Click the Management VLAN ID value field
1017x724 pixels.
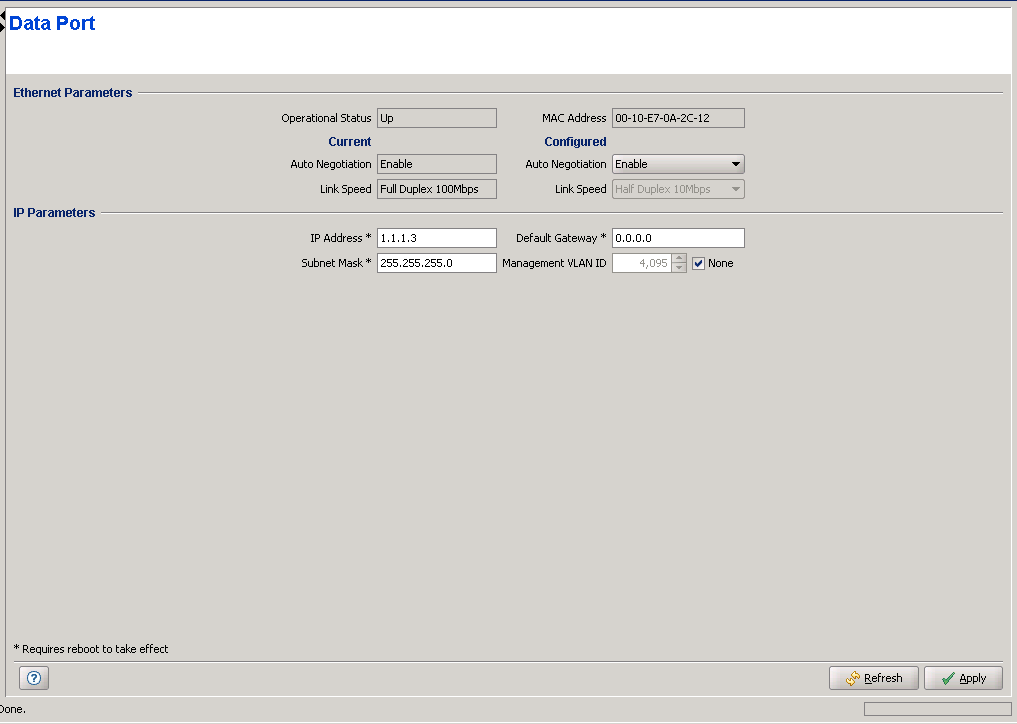click(x=641, y=264)
